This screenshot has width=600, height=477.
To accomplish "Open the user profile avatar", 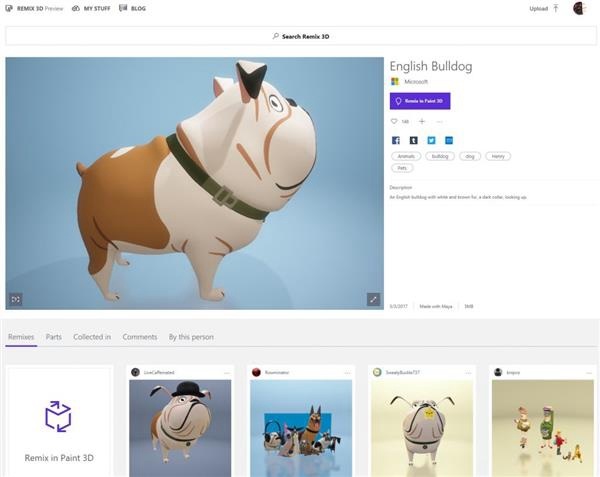I will point(579,8).
